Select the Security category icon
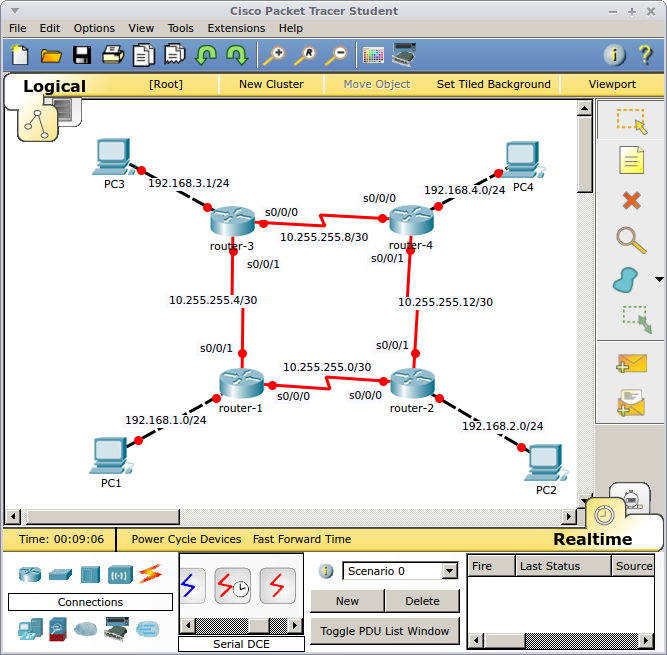667x655 pixels. (x=57, y=629)
